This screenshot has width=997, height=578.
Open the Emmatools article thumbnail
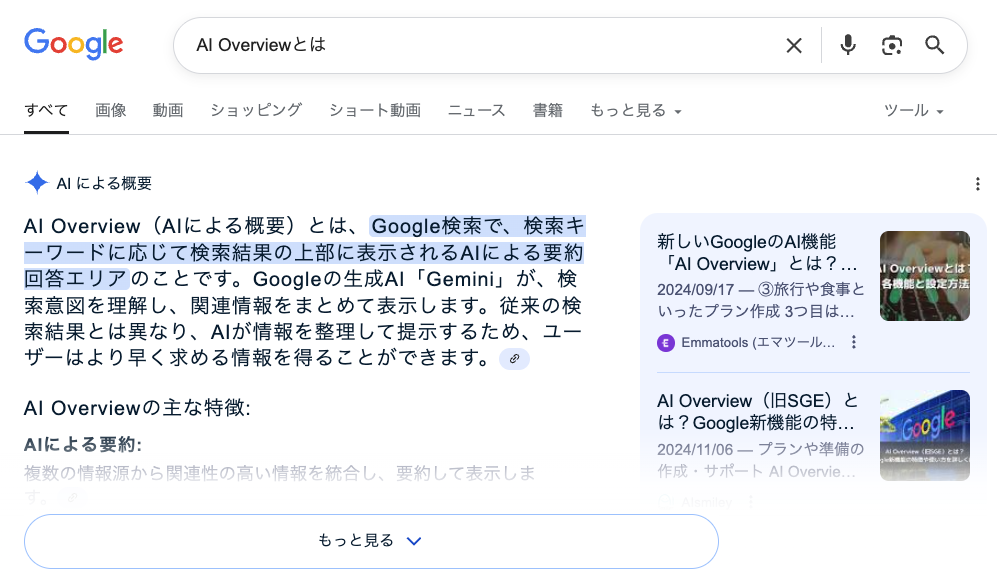(x=925, y=276)
